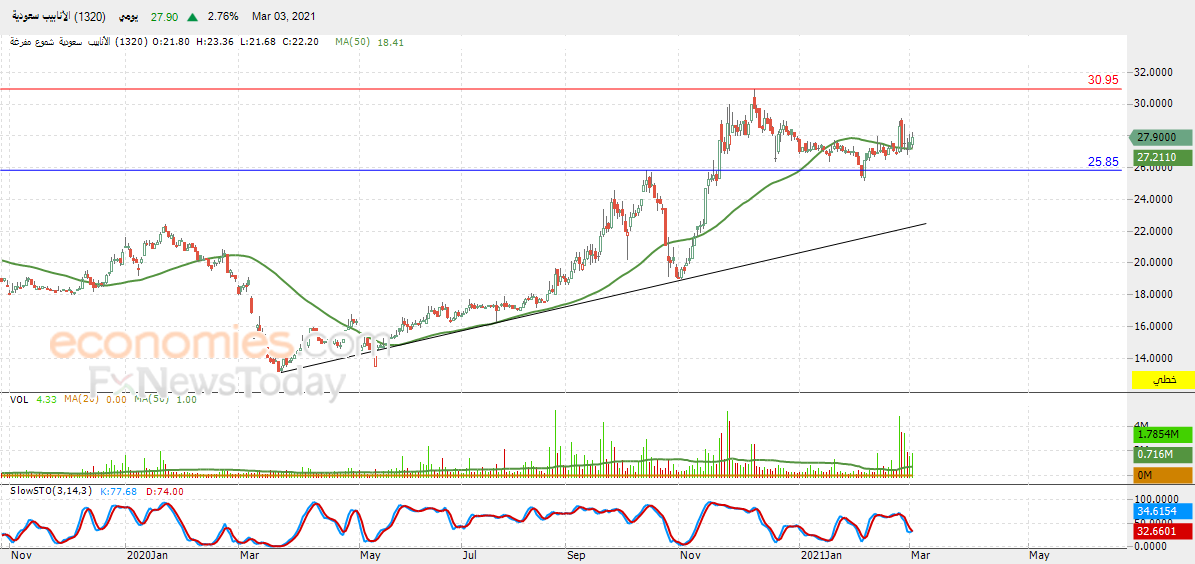Click the 27.9000 current price tag
Screen dimensions: 1195x564
(x=1161, y=137)
